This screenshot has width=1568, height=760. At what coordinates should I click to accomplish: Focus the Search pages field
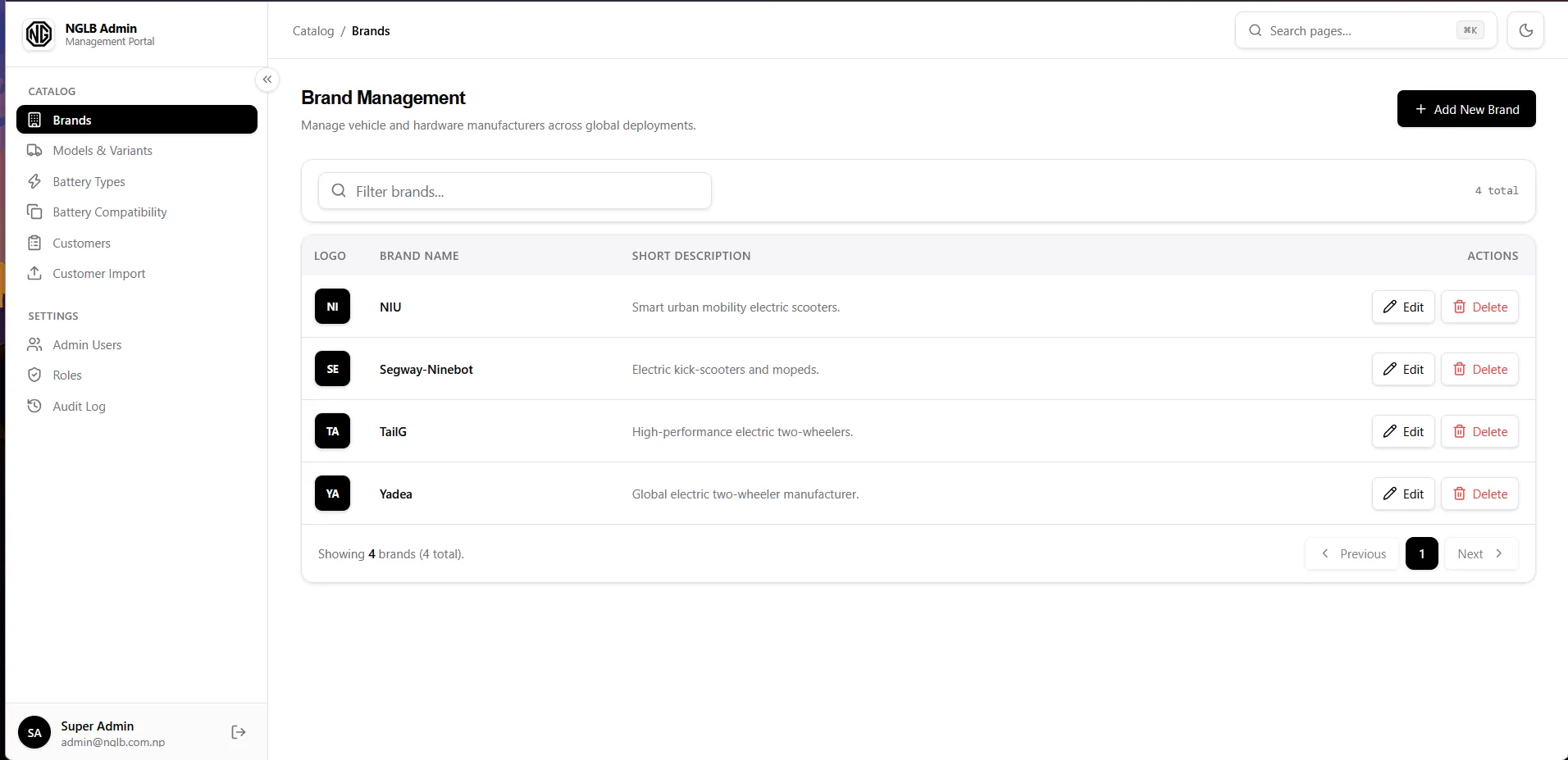coord(1365,30)
